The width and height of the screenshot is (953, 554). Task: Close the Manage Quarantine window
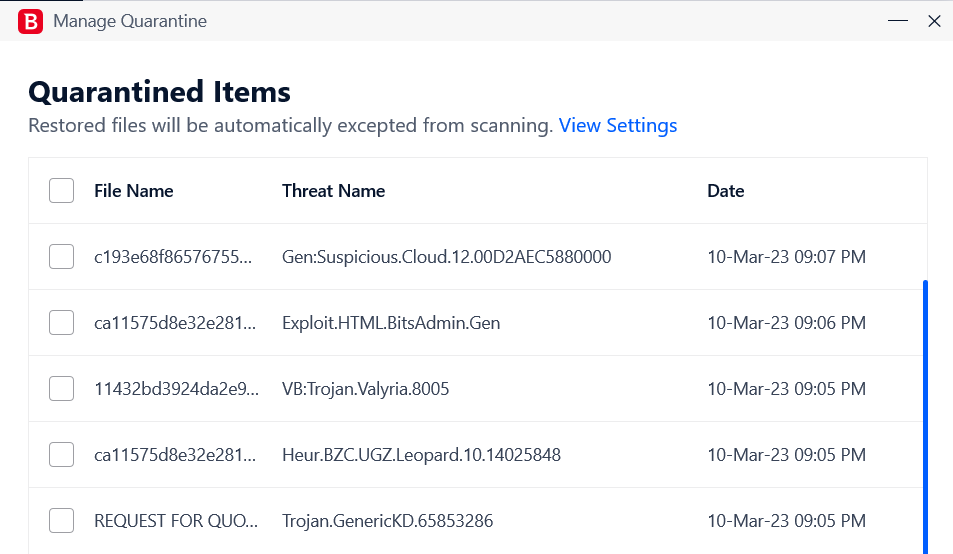pyautogui.click(x=934, y=21)
